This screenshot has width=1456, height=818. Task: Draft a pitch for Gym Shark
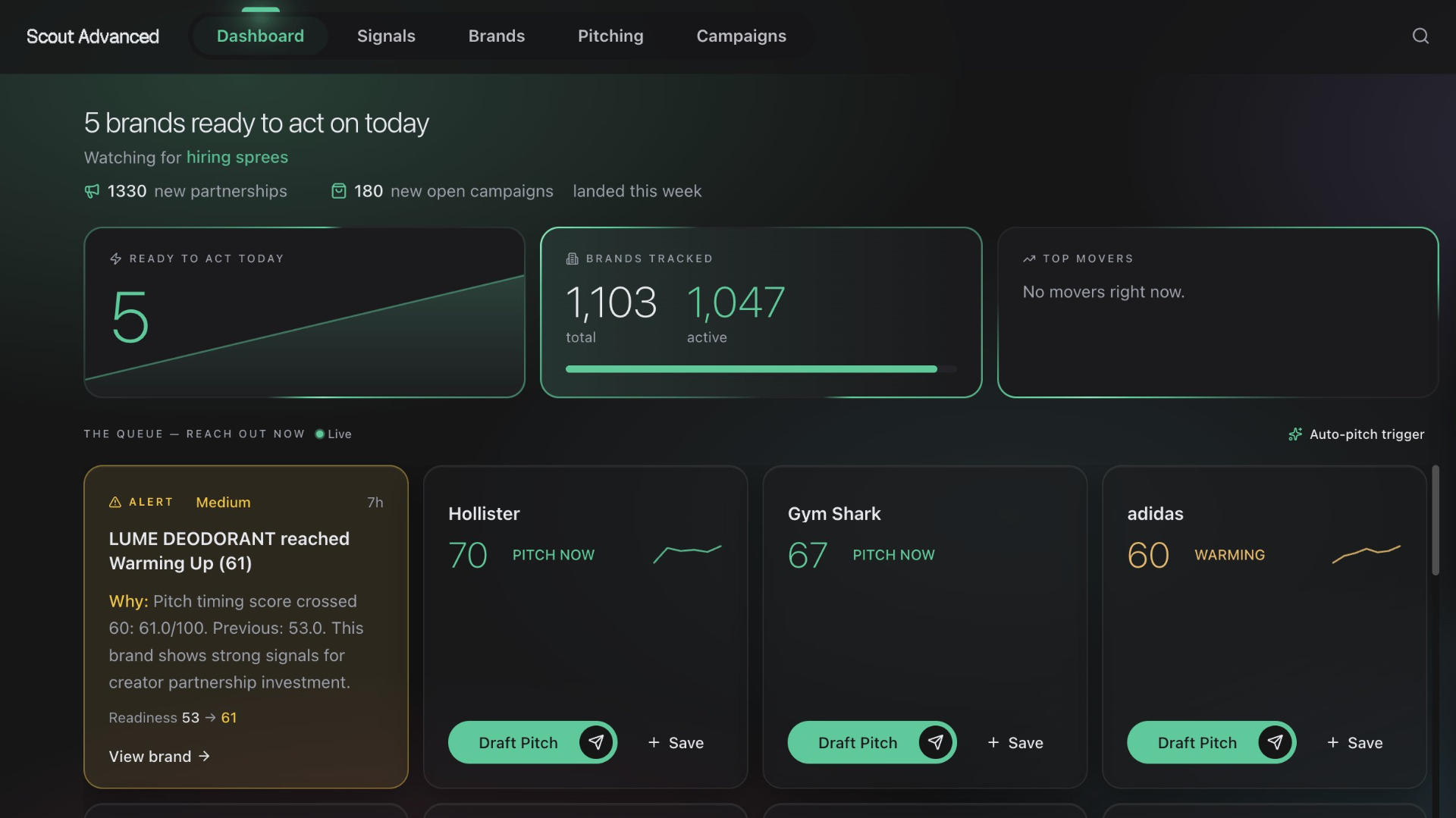[x=872, y=742]
